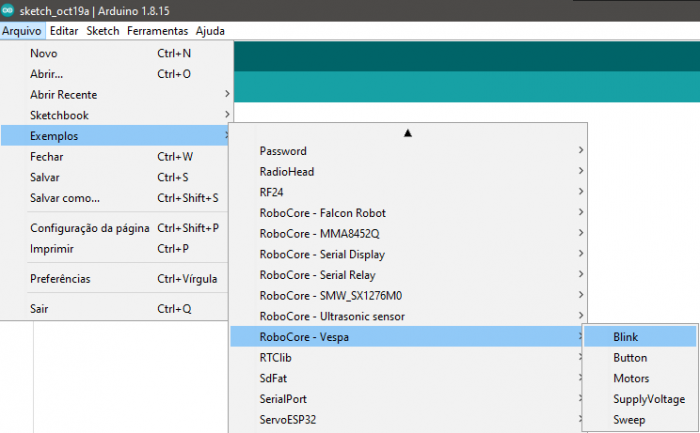700x433 pixels.
Task: Expand the RadioHead examples
Action: click(408, 171)
